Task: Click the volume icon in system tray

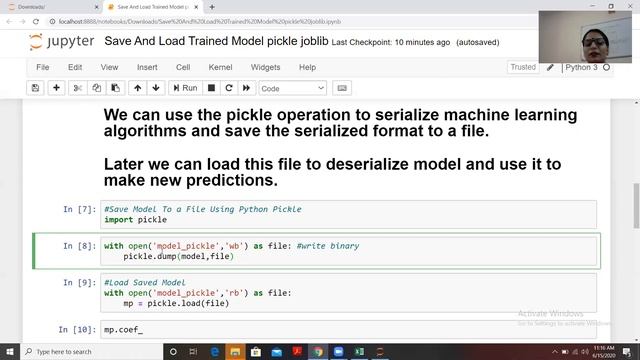Action: coord(585,351)
